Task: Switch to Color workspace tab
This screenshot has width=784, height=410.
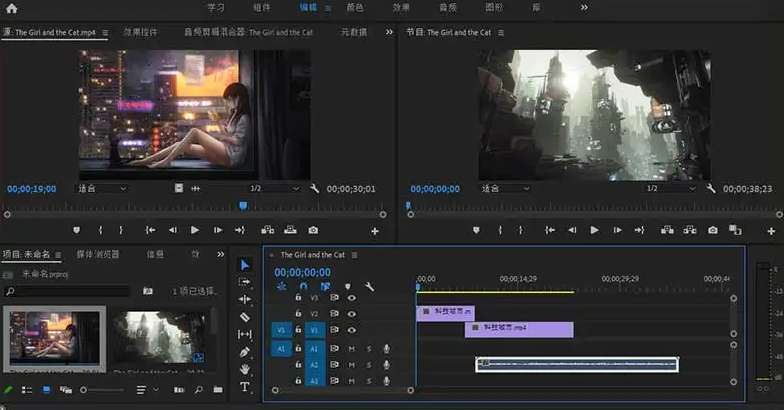Action: point(355,8)
